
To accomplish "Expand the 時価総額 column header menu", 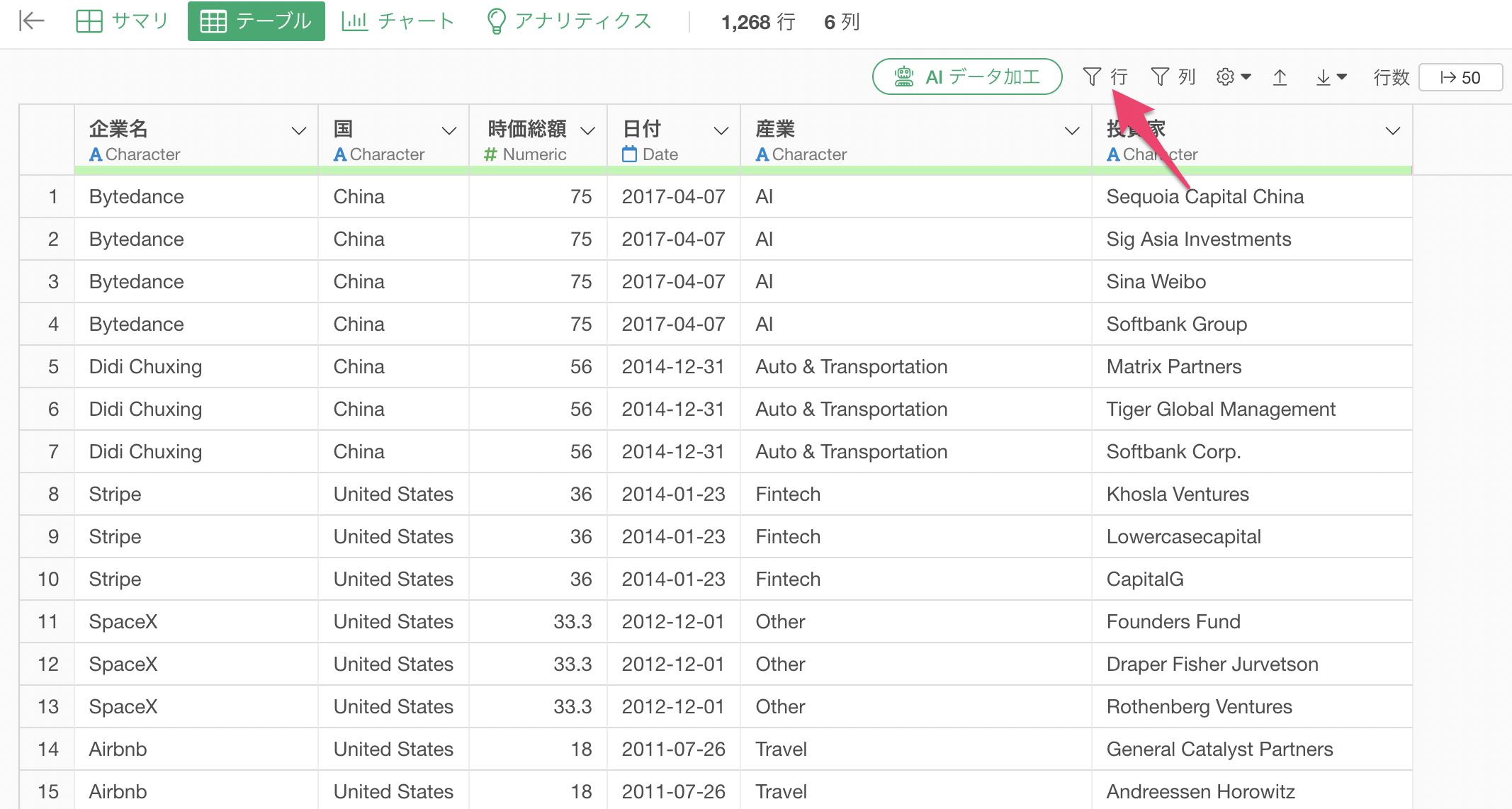I will (x=587, y=130).
